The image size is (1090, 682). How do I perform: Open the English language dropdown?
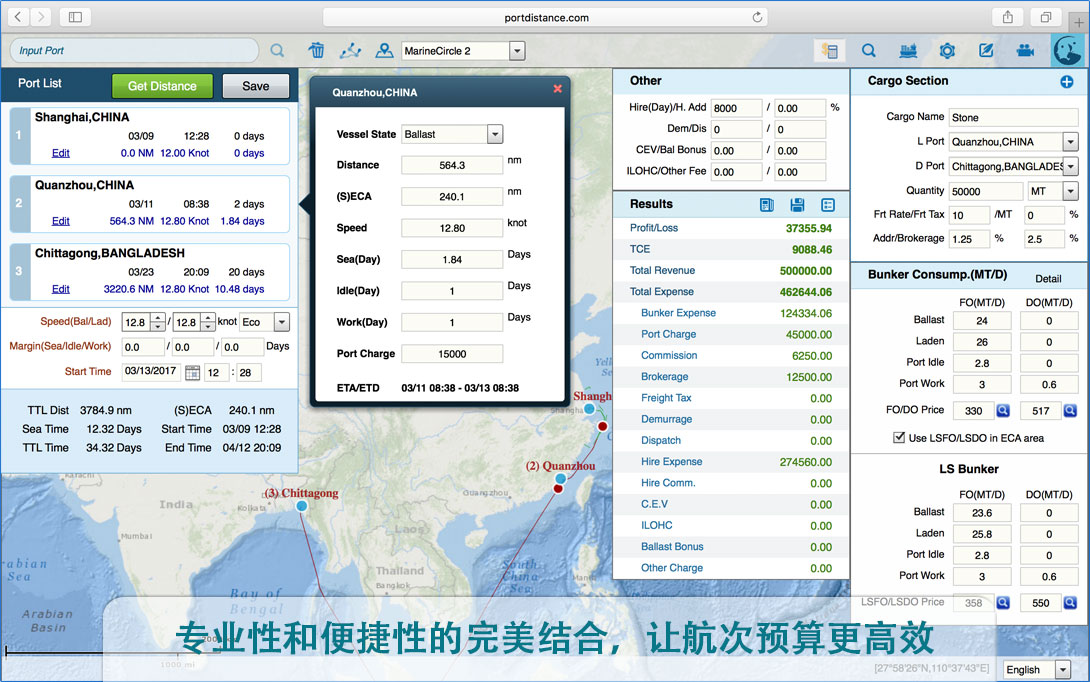coord(1062,669)
